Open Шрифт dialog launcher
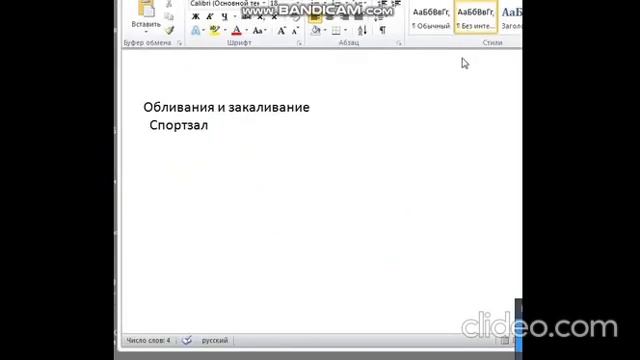Image resolution: width=640 pixels, height=360 pixels. tap(300, 43)
